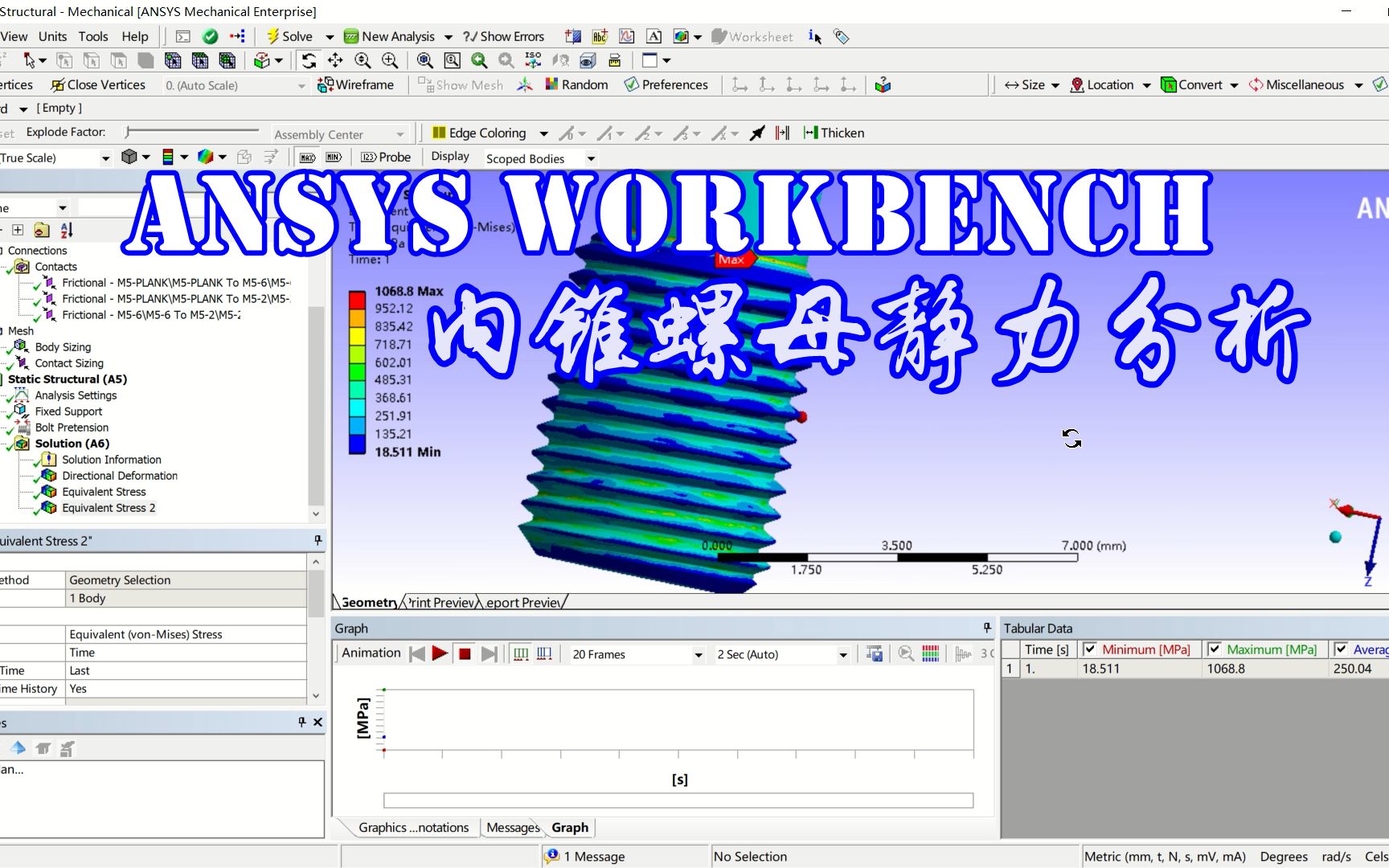Activate the Probe tool
Screen dimensions: 1389x868
click(385, 157)
